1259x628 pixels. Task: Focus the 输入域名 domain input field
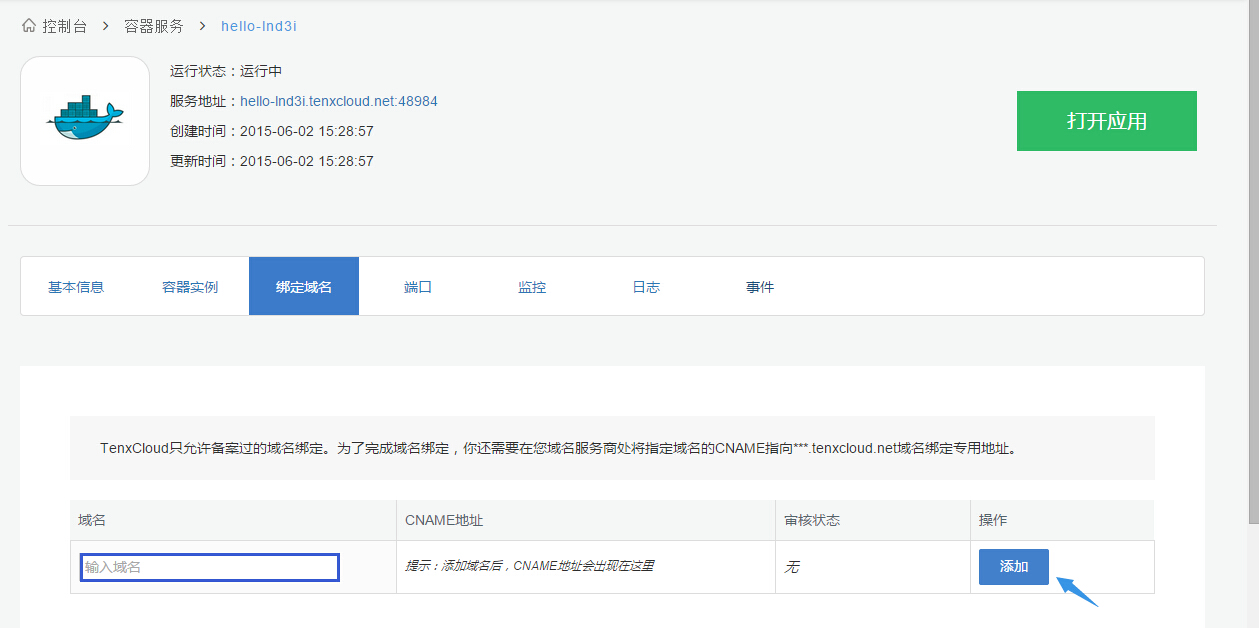[x=210, y=567]
